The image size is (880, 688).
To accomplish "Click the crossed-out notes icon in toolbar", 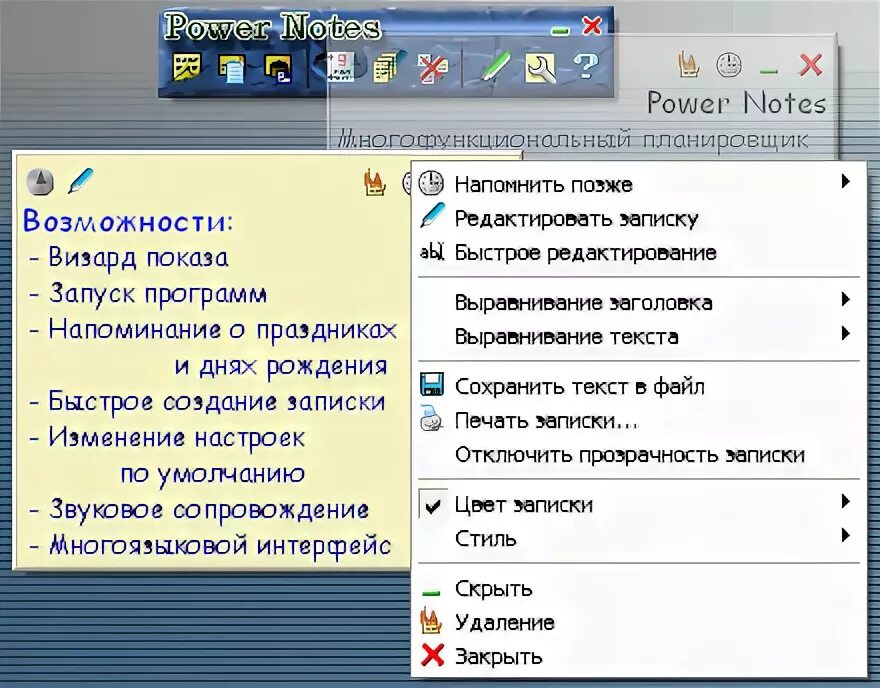I will [x=433, y=68].
